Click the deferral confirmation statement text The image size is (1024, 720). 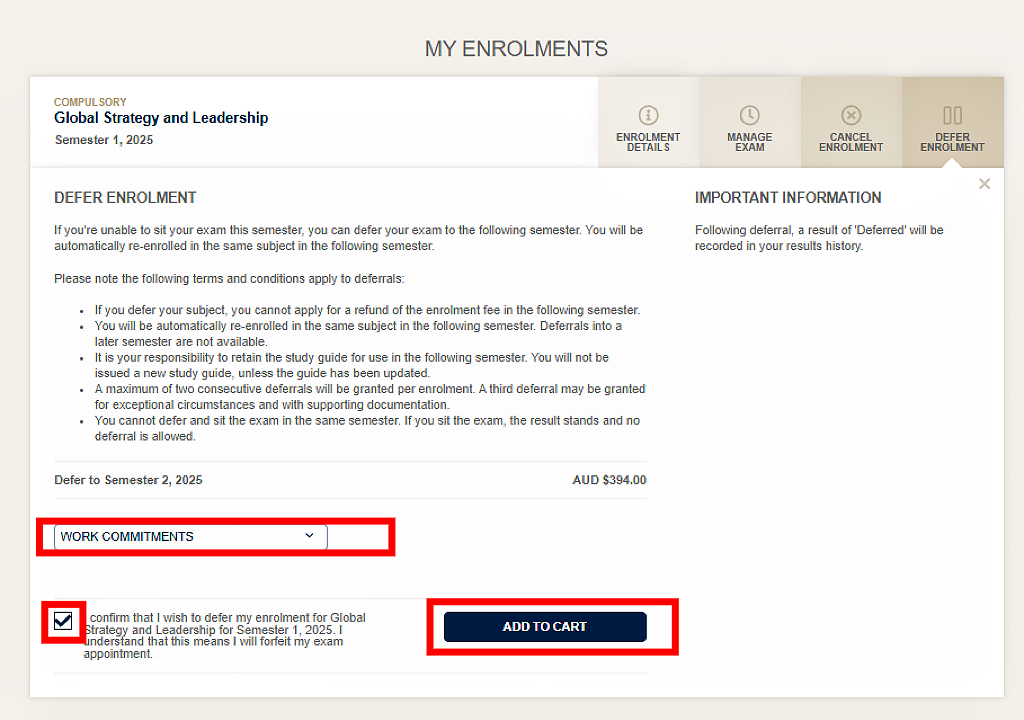(x=225, y=636)
